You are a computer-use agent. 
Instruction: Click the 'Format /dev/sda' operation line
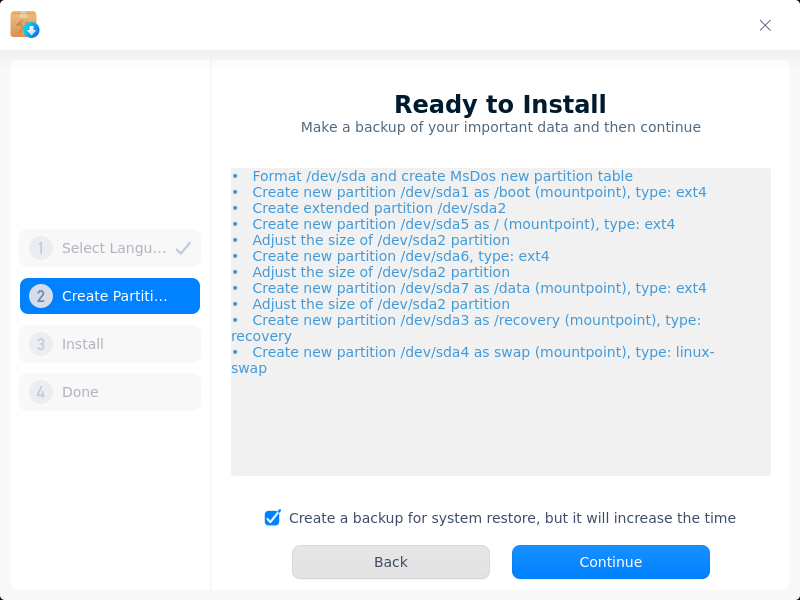(442, 177)
